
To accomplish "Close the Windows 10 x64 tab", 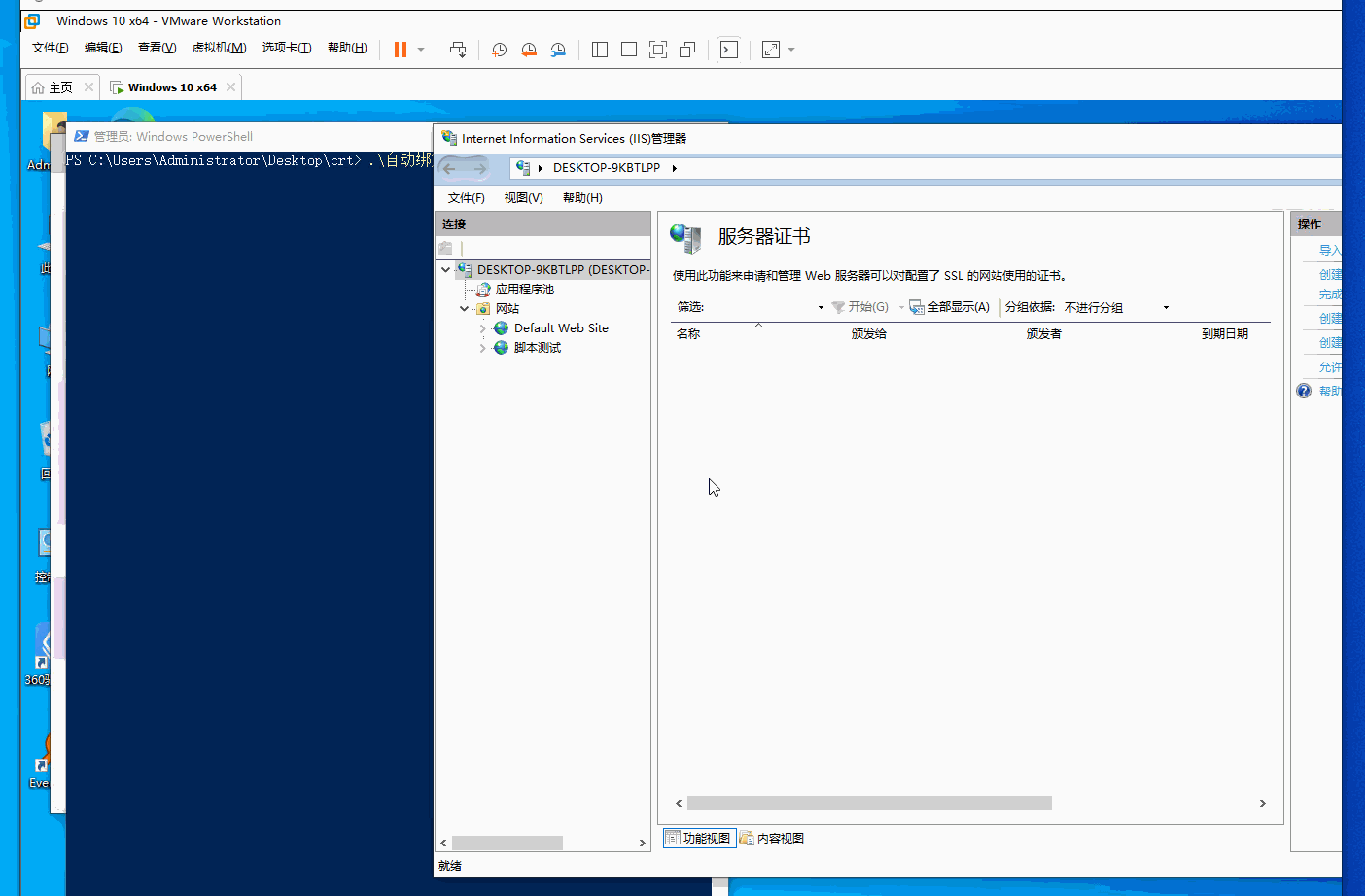I will coord(230,86).
